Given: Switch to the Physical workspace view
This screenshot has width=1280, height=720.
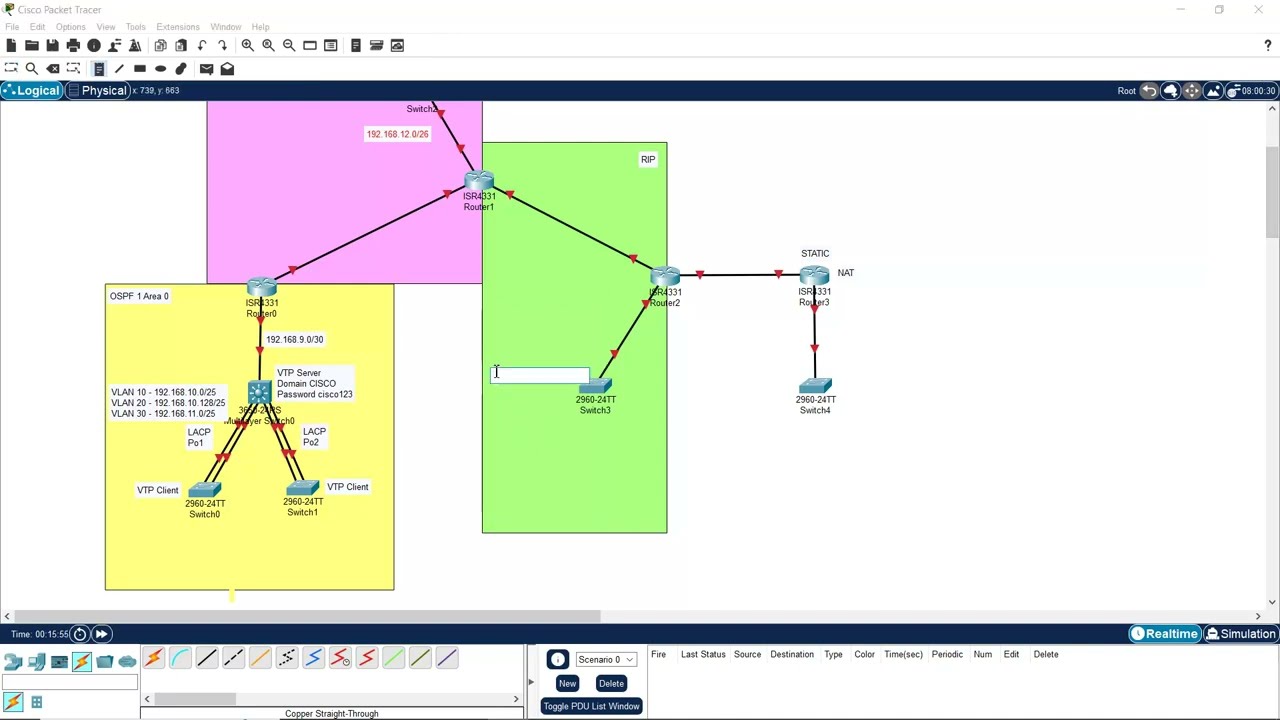Looking at the screenshot, I should 97,91.
